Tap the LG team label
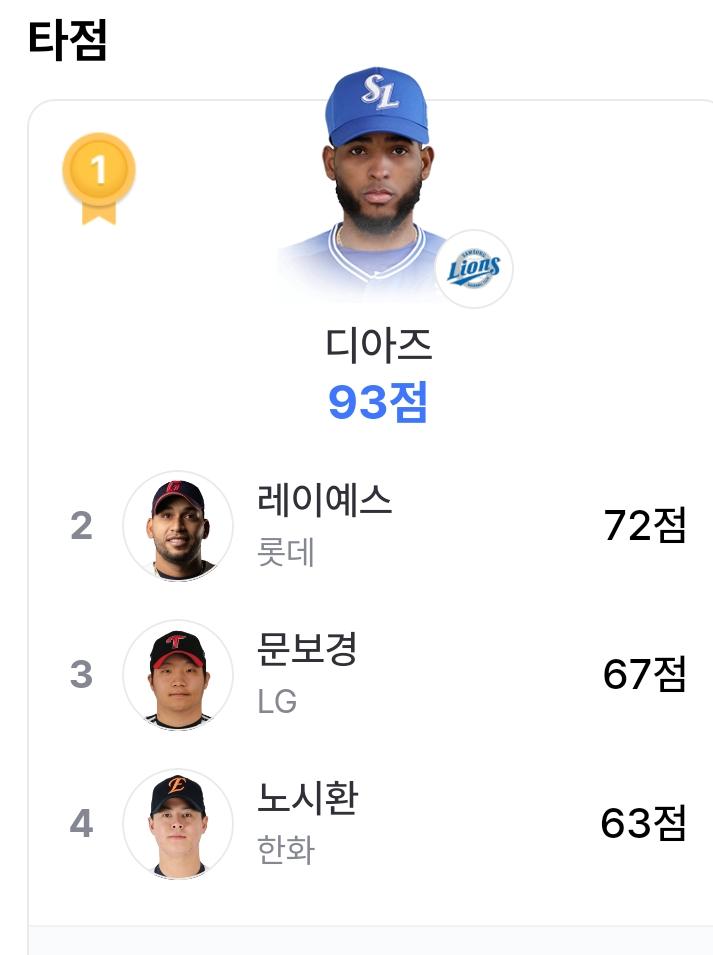 (x=277, y=702)
